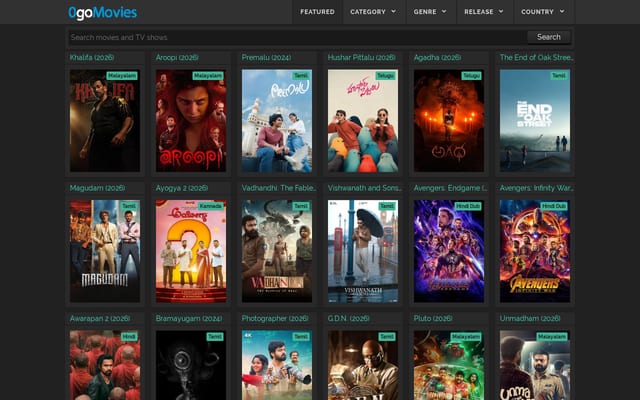Viewport: 640px width, 400px height.
Task: Select the Photographer movie poster
Action: point(277,365)
